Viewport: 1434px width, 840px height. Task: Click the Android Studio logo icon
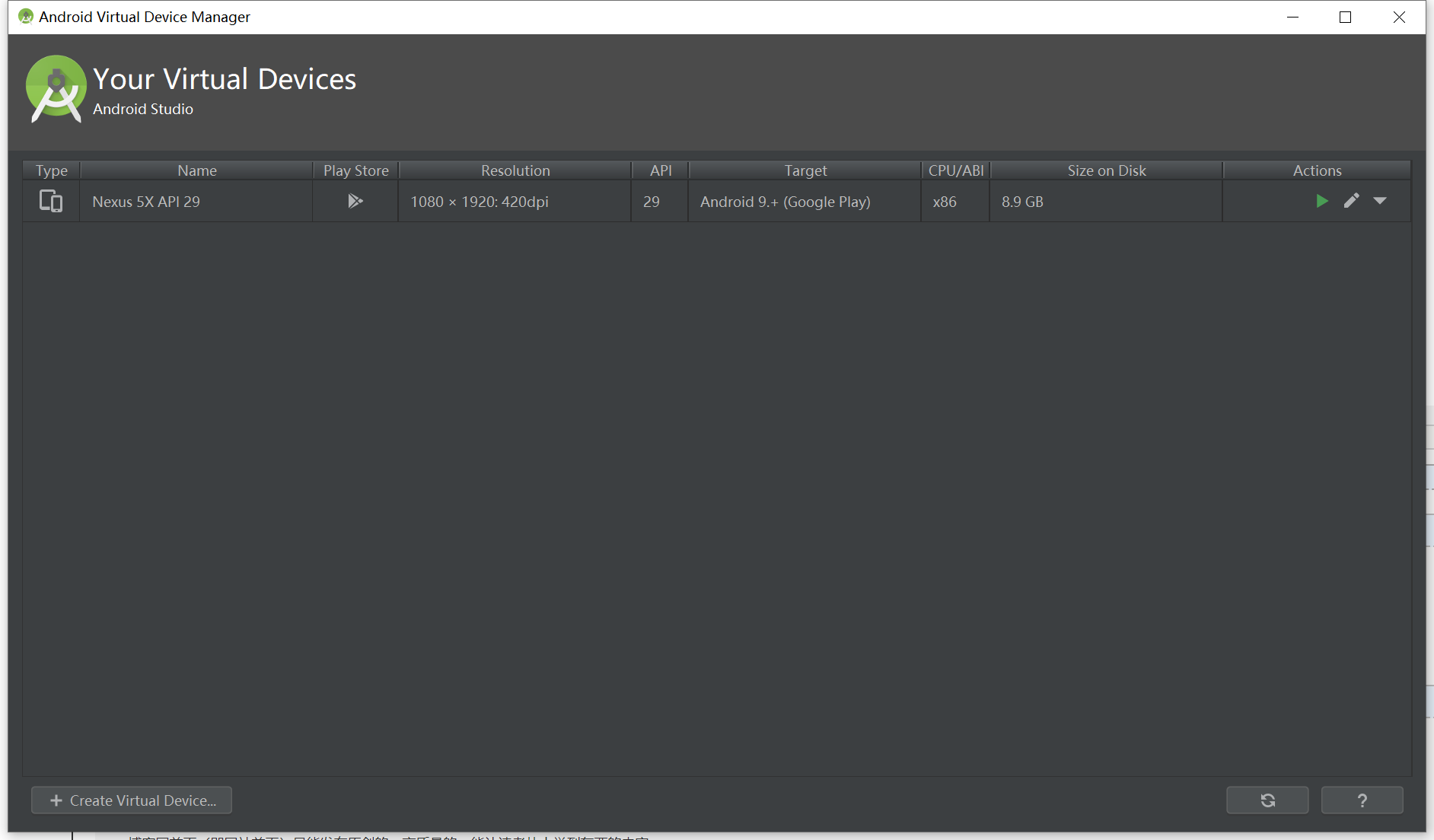[x=56, y=89]
